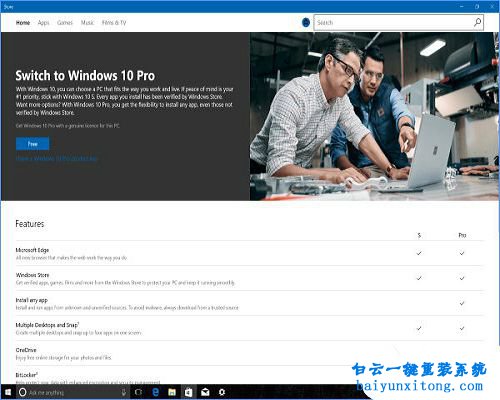Screen dimensions: 500x400
Task: Click the Switch to Windows 10 Pro headline
Action: click(x=85, y=76)
